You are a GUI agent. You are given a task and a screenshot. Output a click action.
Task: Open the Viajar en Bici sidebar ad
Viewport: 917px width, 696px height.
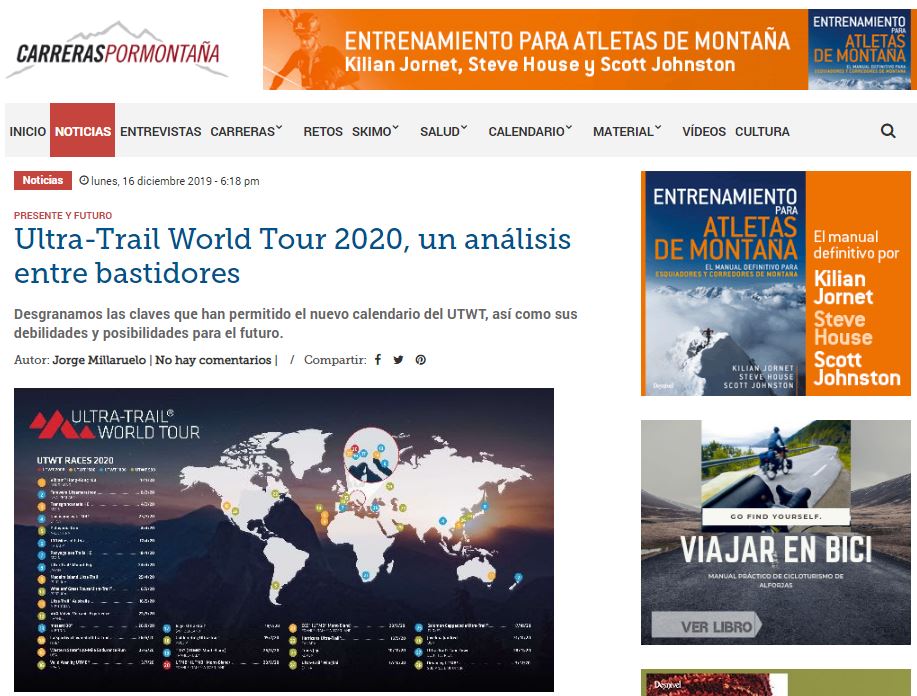(775, 532)
